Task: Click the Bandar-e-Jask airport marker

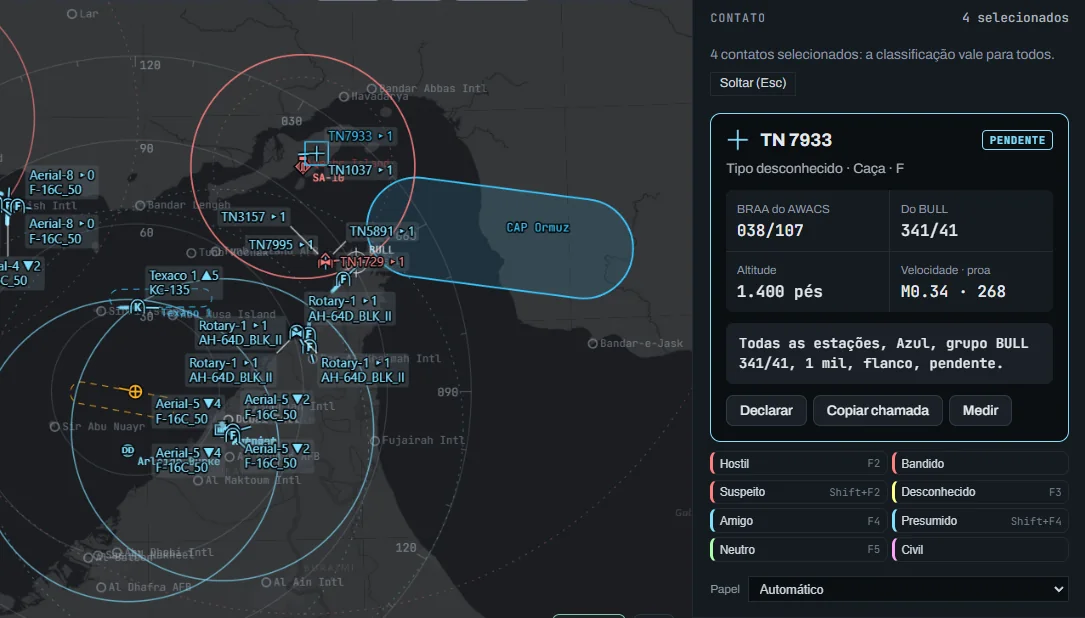Action: tap(592, 343)
